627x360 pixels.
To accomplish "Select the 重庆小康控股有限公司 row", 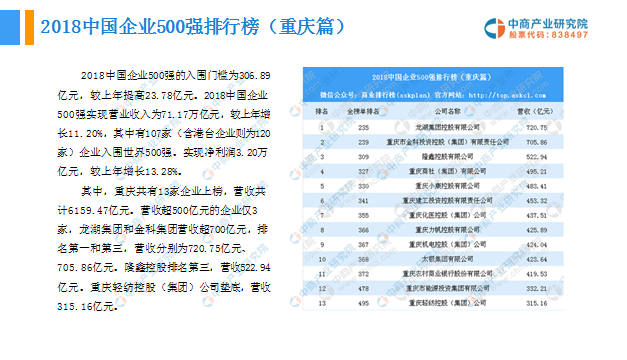I will click(x=433, y=186).
